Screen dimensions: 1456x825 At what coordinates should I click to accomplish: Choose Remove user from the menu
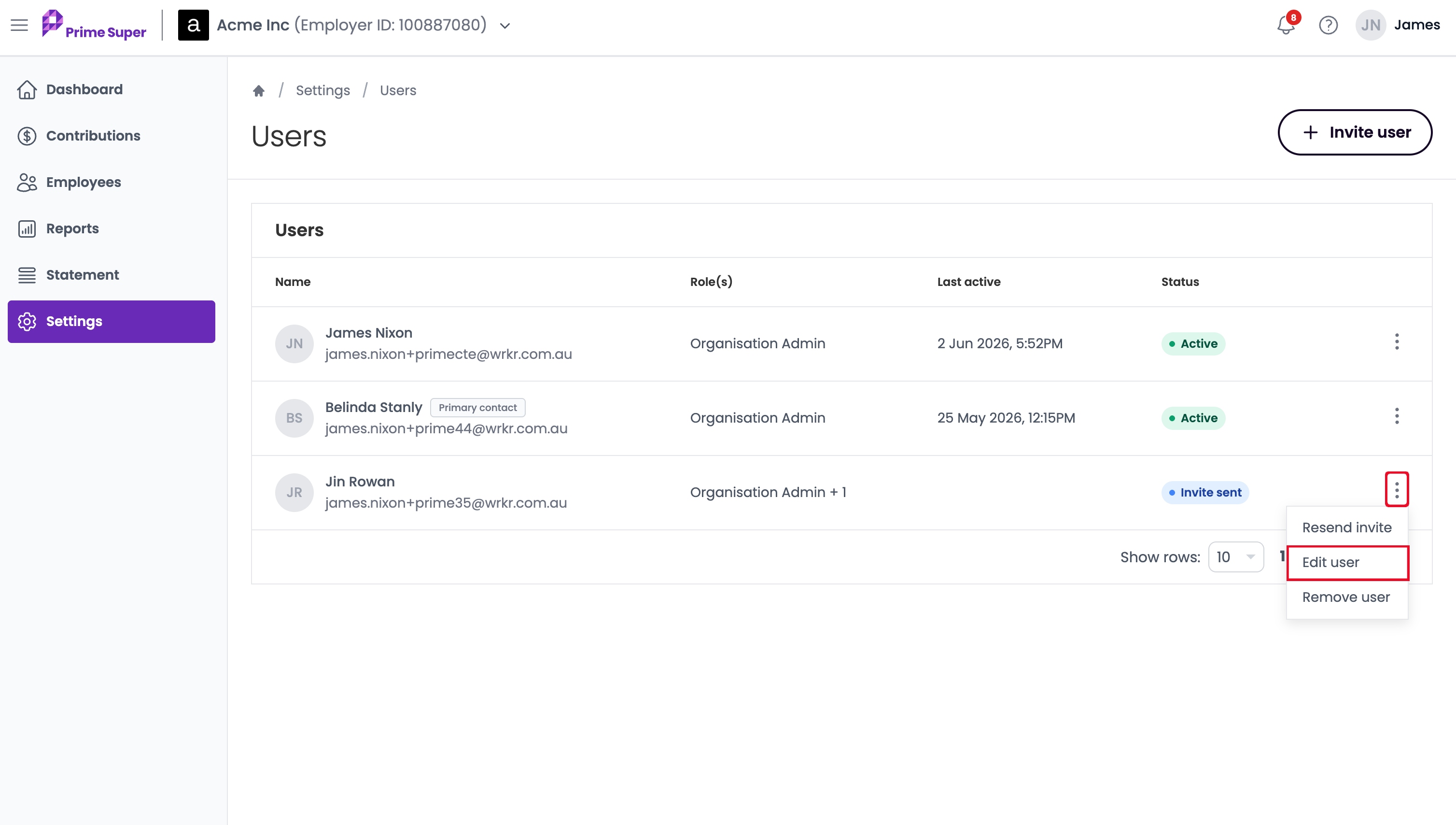coord(1347,597)
